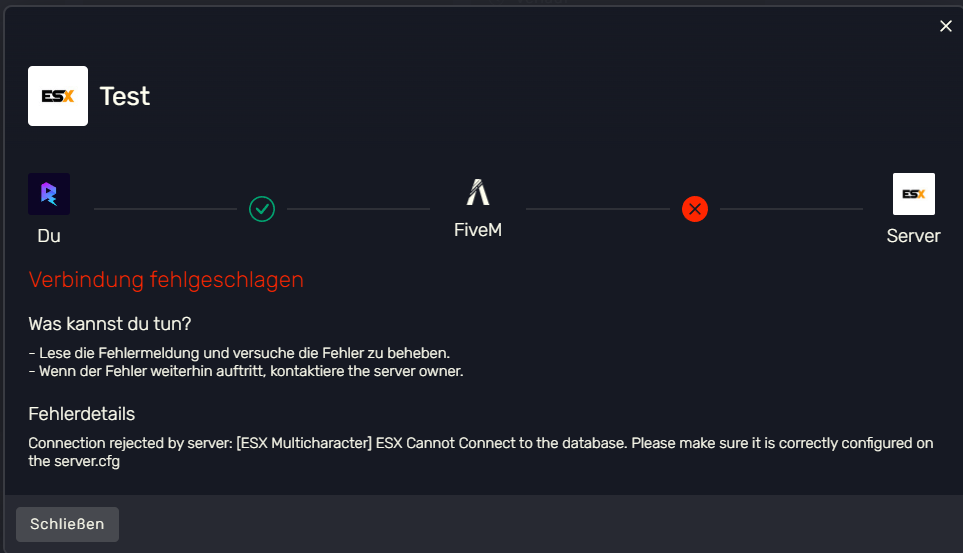Screen dimensions: 963x553
Task: Click the kontaktiere the server owner line
Action: [x=246, y=371]
